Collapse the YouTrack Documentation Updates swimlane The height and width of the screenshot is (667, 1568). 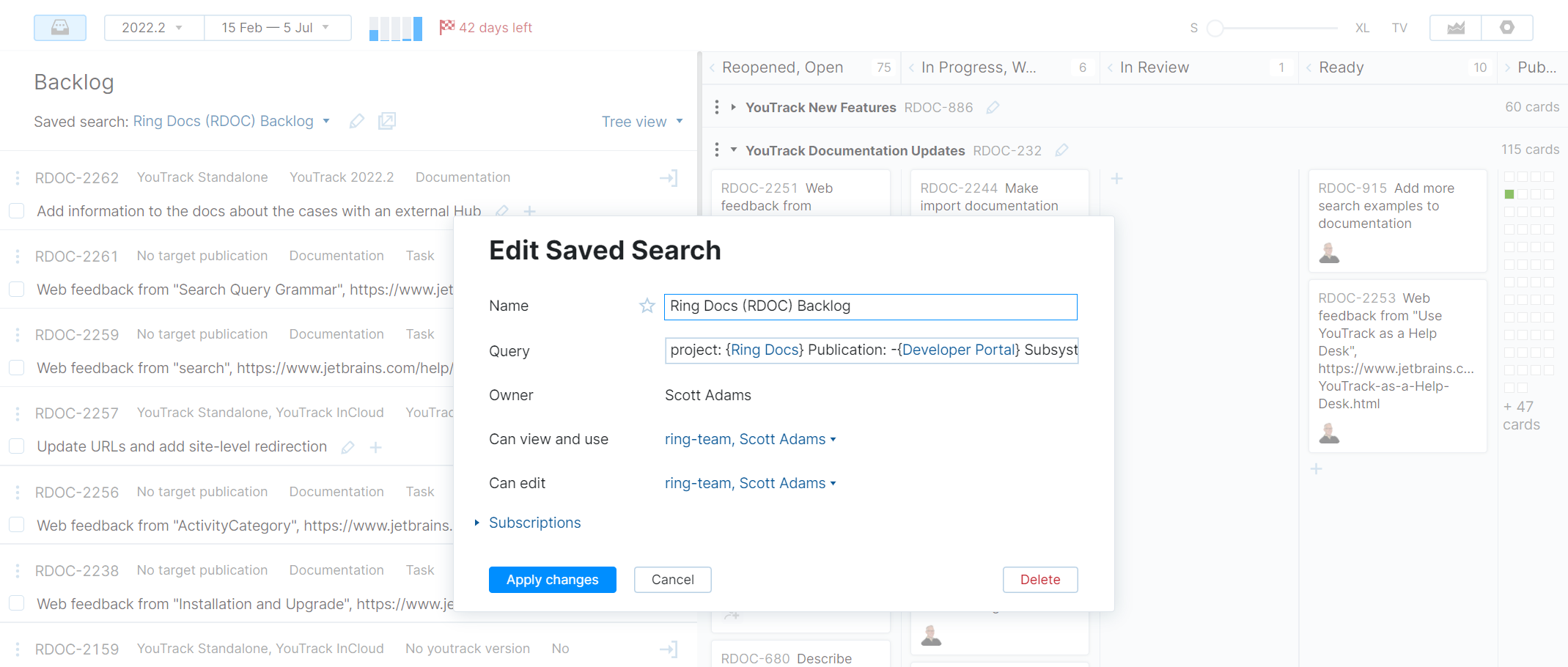[734, 150]
